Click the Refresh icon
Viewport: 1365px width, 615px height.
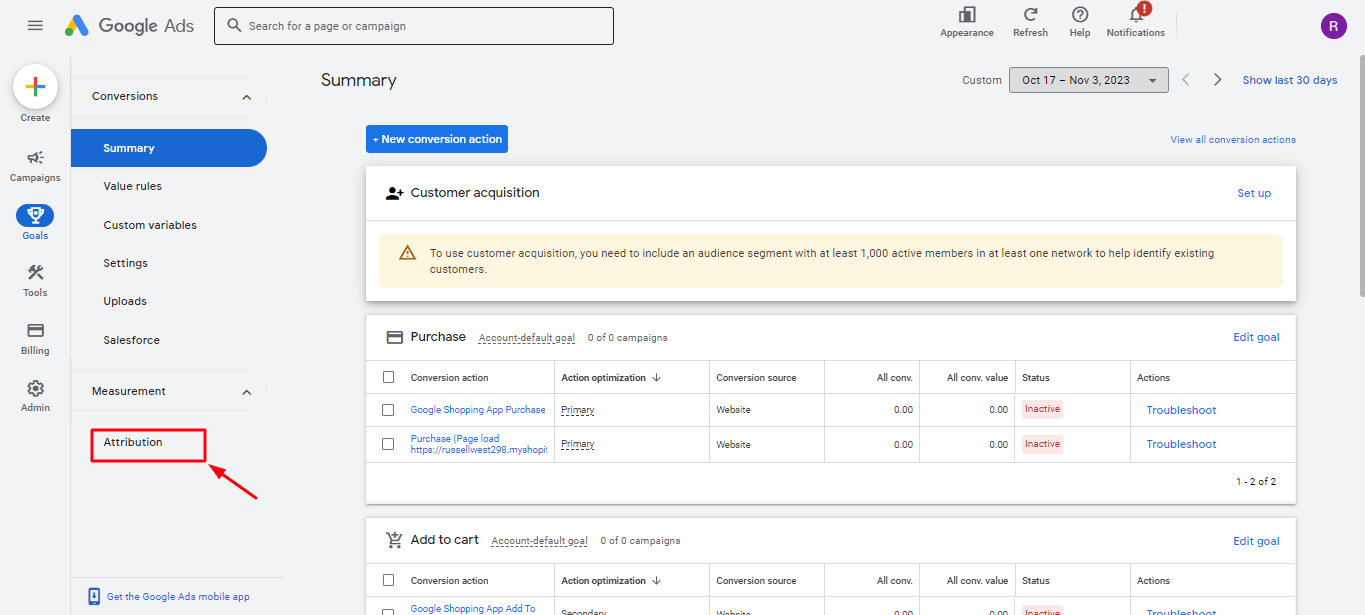(1030, 14)
